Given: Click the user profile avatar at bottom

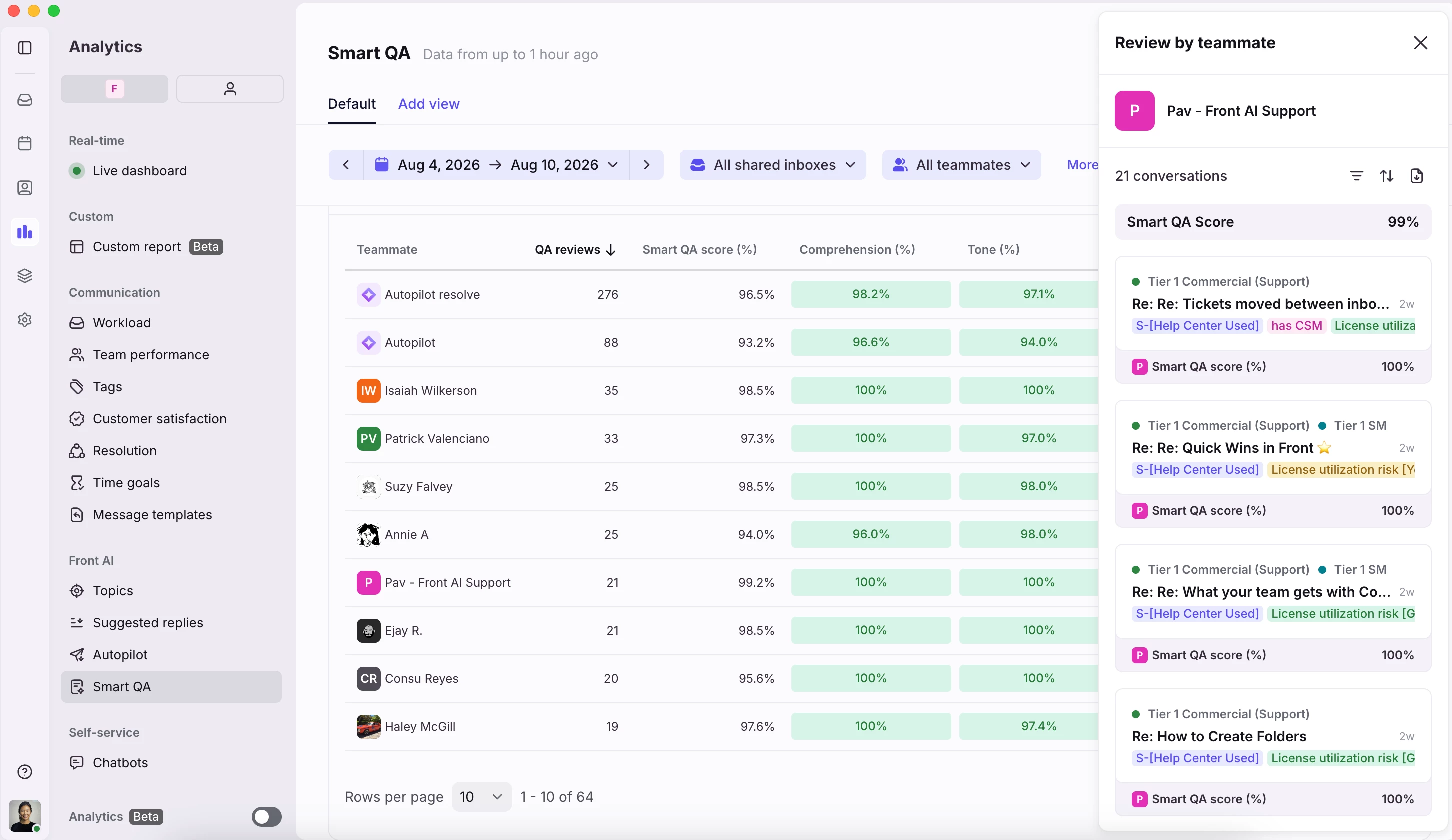Looking at the screenshot, I should pos(25,815).
